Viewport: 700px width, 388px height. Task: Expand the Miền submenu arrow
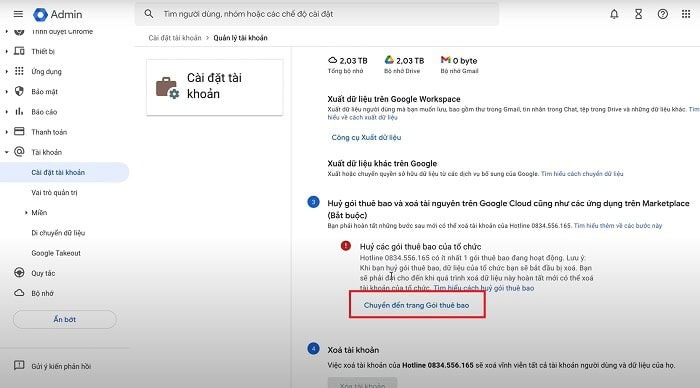(26, 213)
